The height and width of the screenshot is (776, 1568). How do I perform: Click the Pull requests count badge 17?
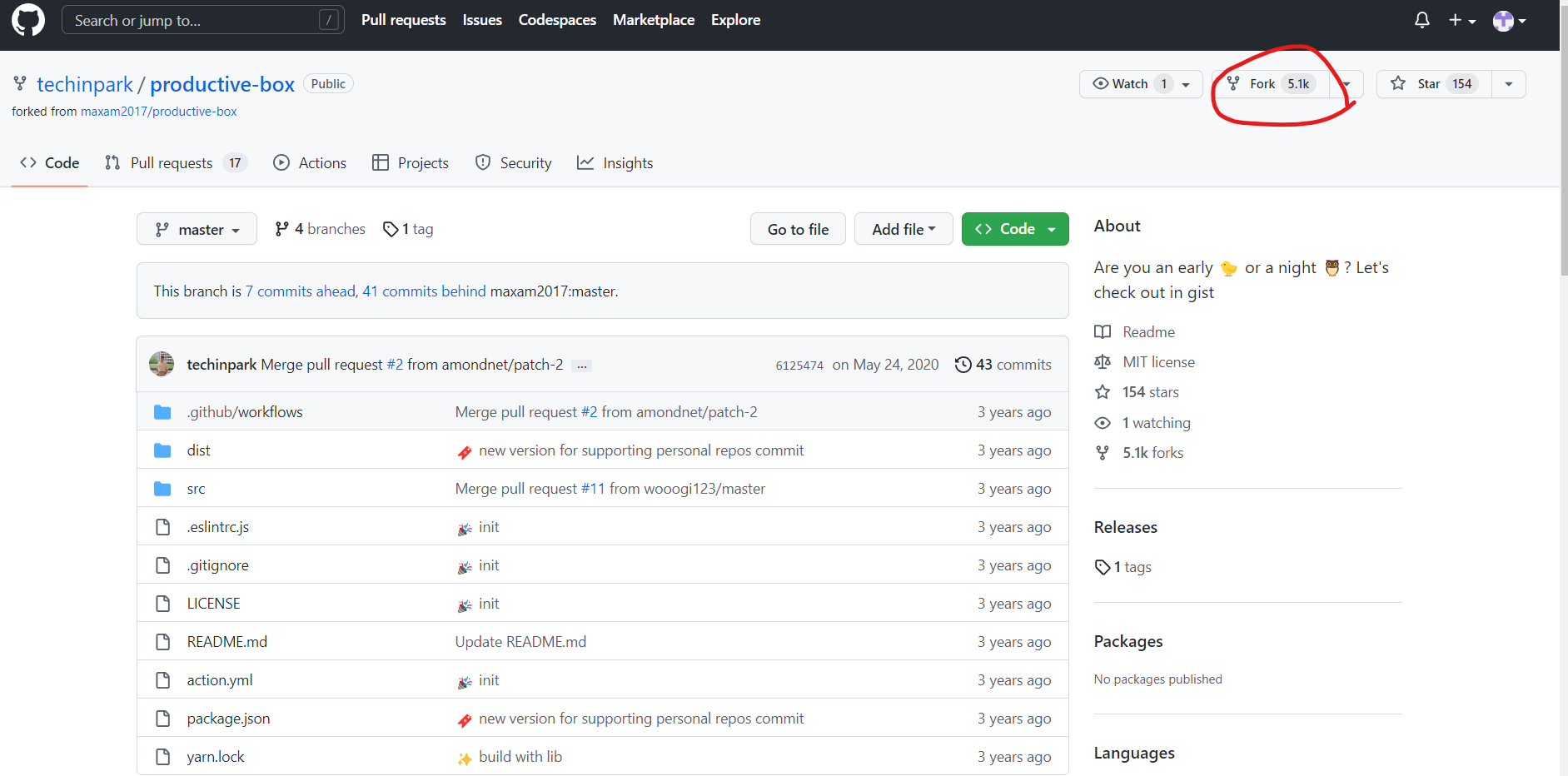235,163
